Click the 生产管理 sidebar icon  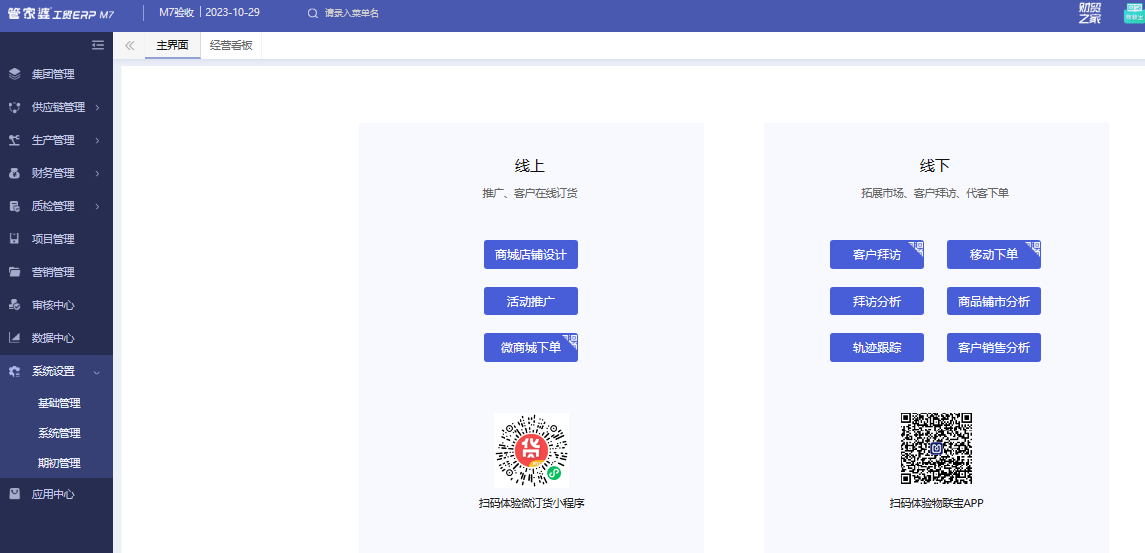click(15, 140)
